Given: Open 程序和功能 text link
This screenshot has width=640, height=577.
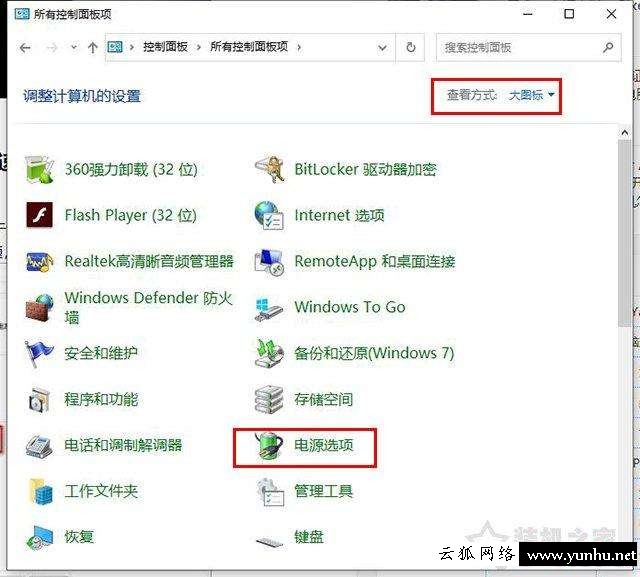Looking at the screenshot, I should click(101, 399).
